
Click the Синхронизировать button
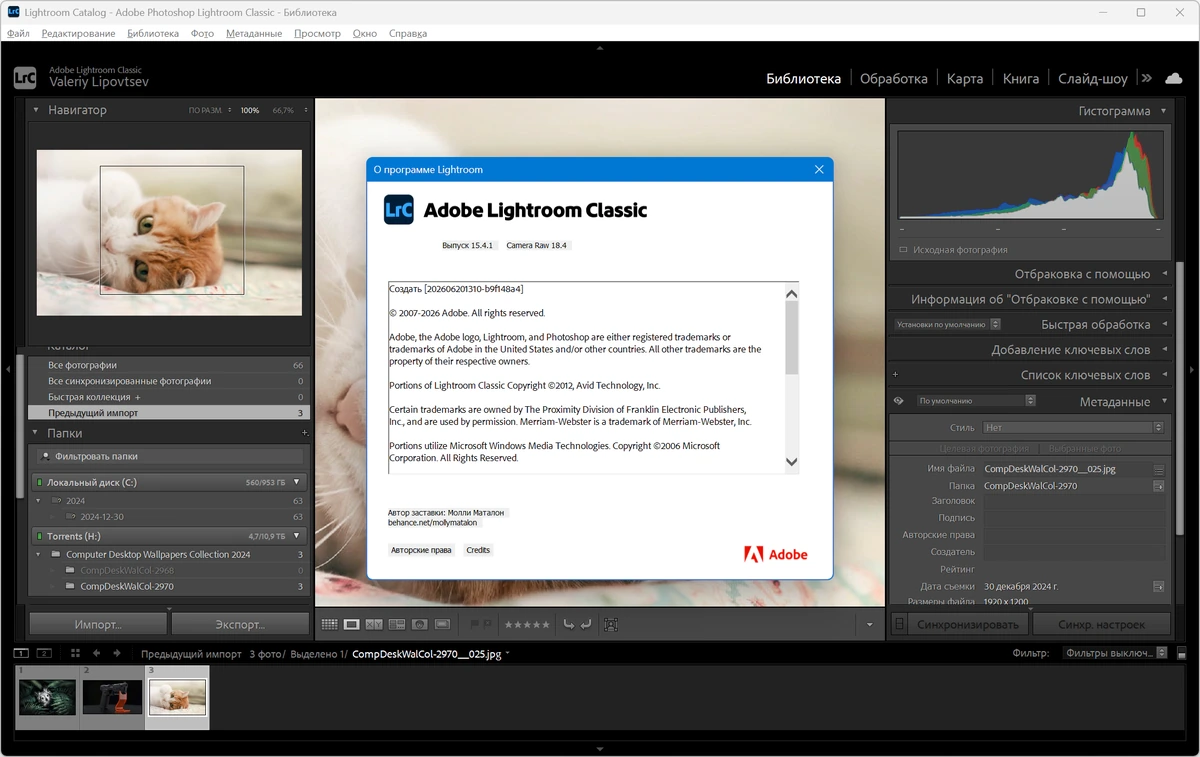969,624
